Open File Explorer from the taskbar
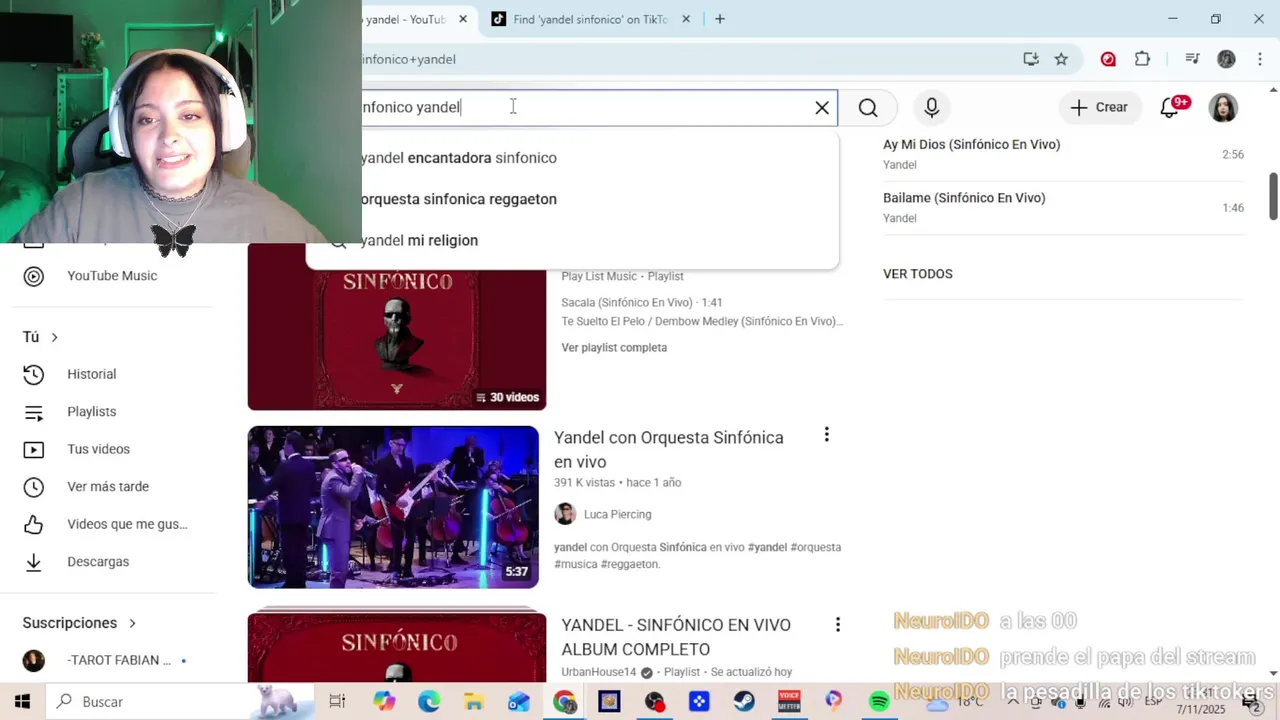The height and width of the screenshot is (720, 1280). tap(473, 702)
